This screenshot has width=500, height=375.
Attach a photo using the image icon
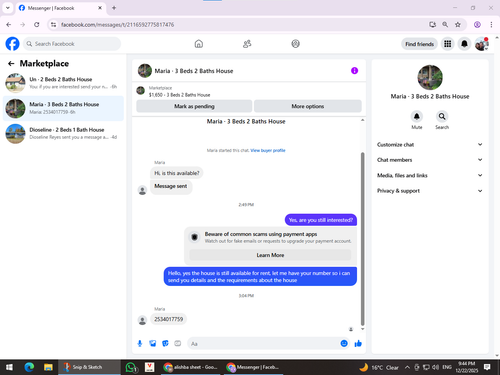tap(153, 343)
